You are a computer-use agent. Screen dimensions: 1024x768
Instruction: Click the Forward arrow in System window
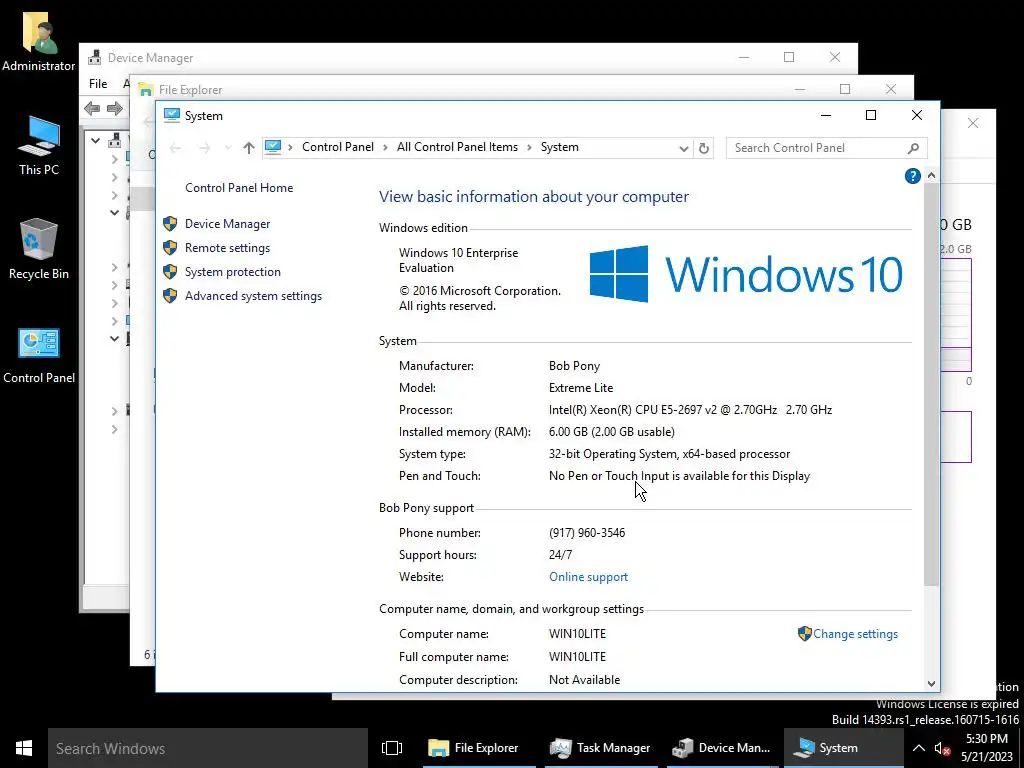coord(204,148)
